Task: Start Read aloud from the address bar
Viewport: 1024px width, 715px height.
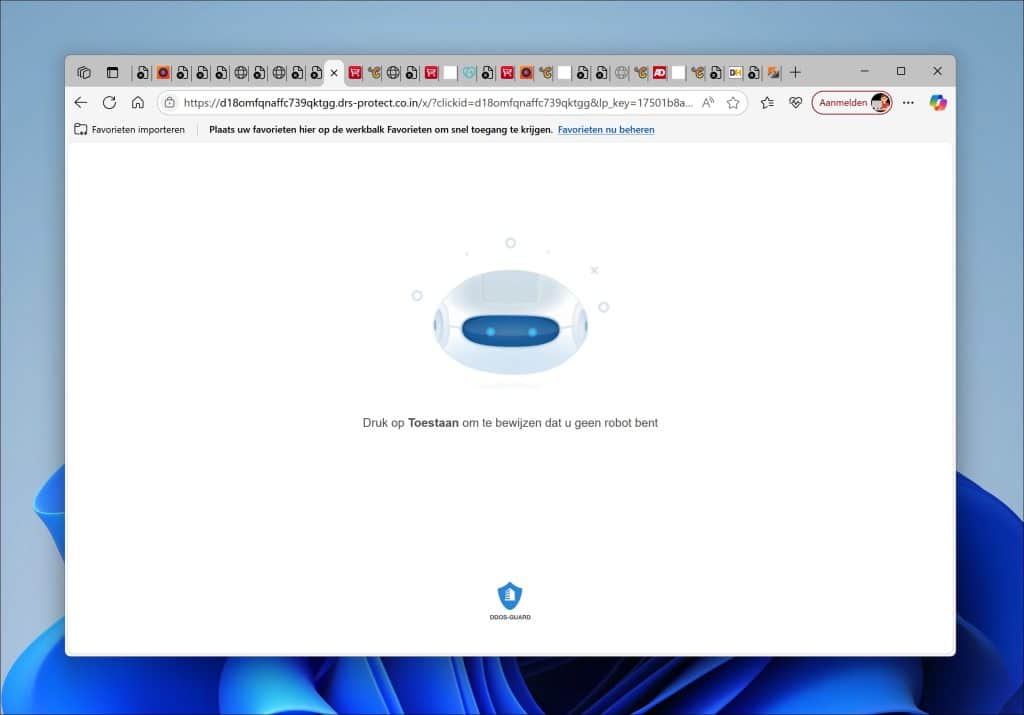Action: click(708, 103)
